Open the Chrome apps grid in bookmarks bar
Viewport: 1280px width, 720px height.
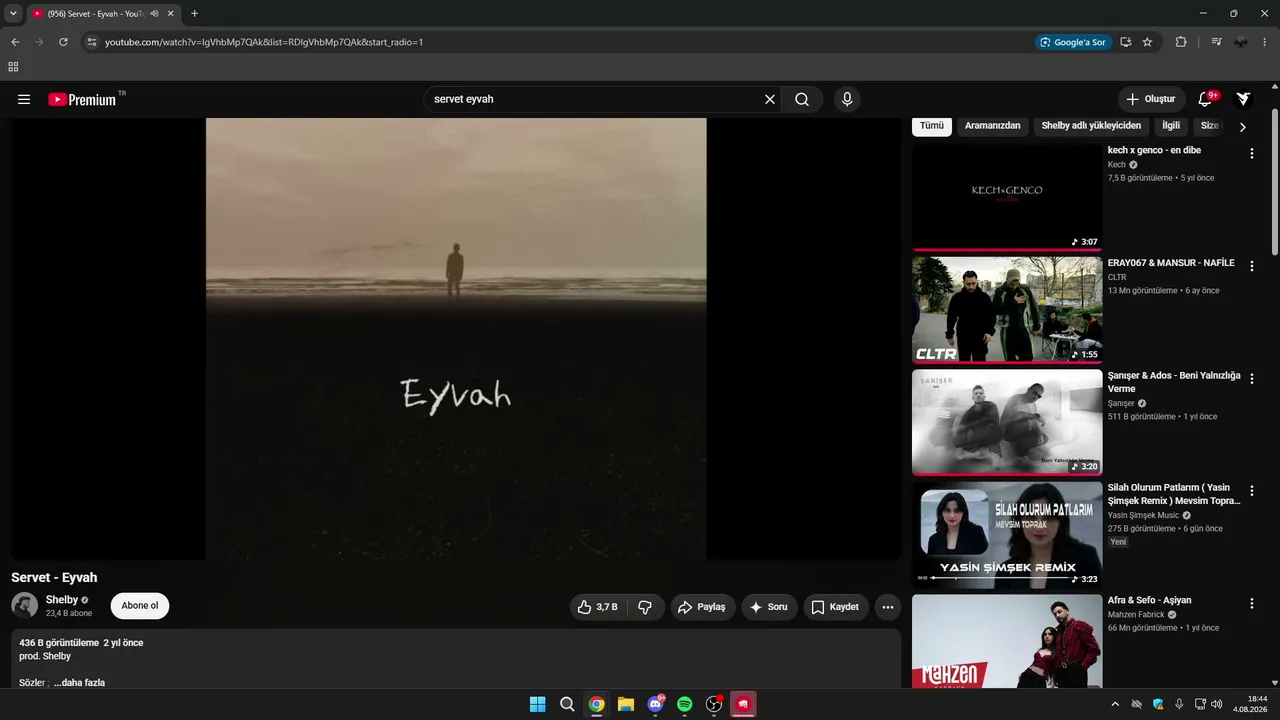click(x=13, y=67)
